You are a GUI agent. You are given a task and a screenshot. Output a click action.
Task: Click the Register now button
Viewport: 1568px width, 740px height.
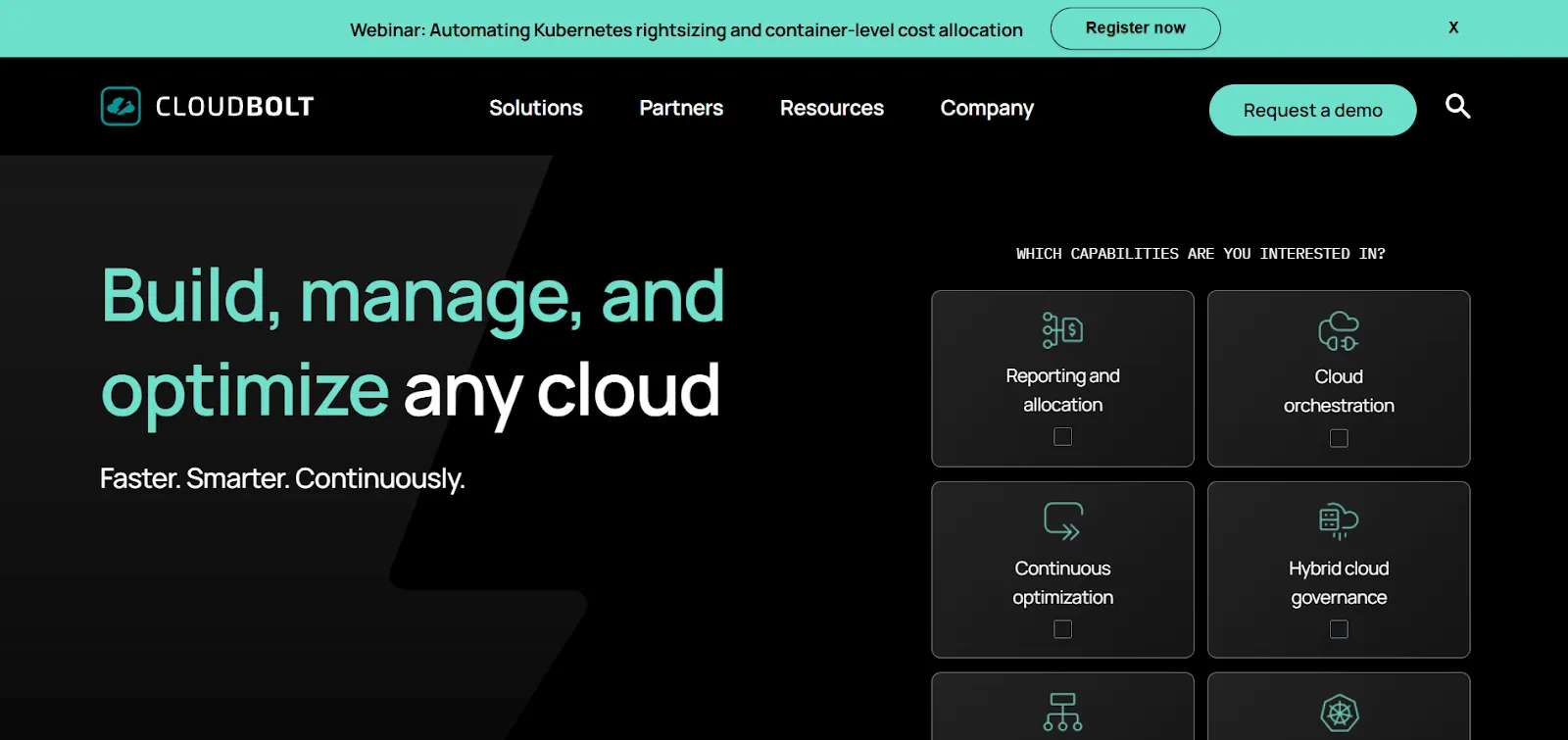[x=1135, y=28]
